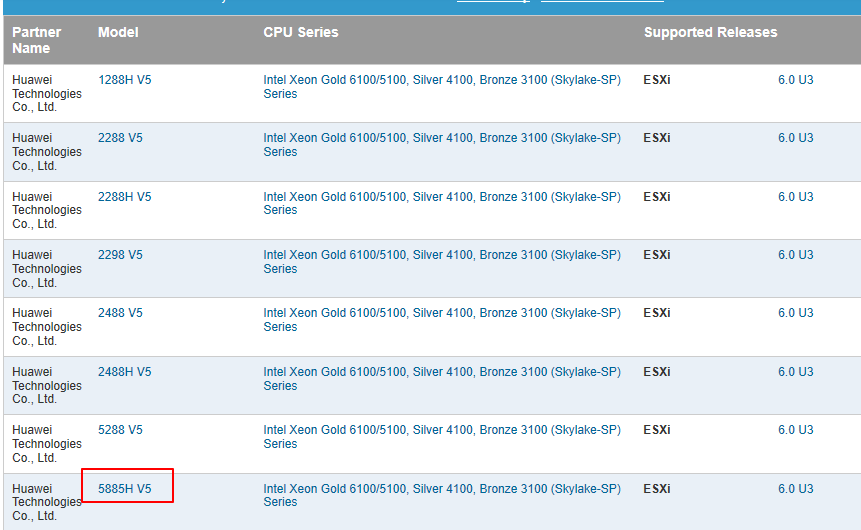This screenshot has height=530, width=861.
Task: Select ESXi text in 2288 V5 row
Action: (657, 138)
